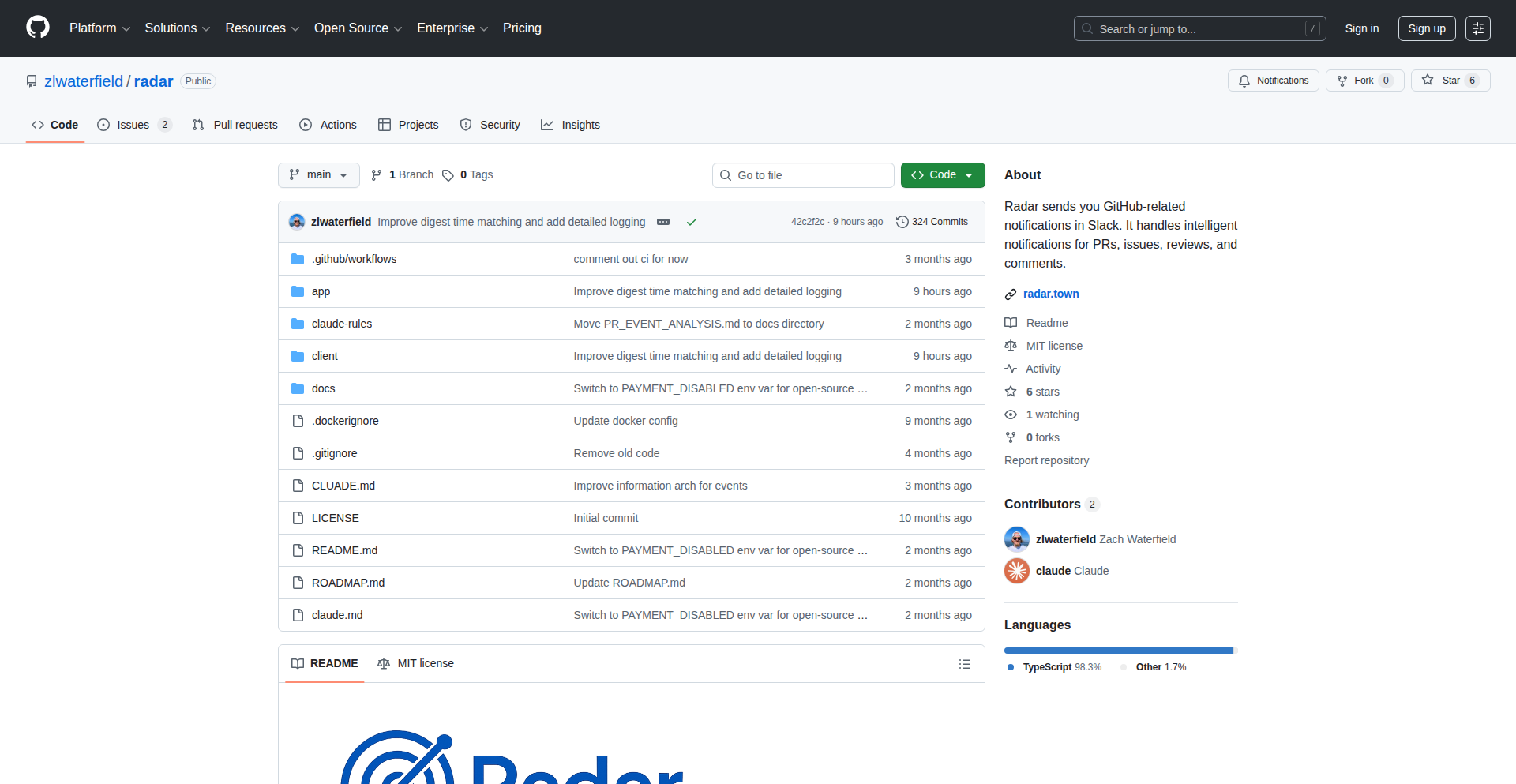Click the Sign up button

point(1426,28)
